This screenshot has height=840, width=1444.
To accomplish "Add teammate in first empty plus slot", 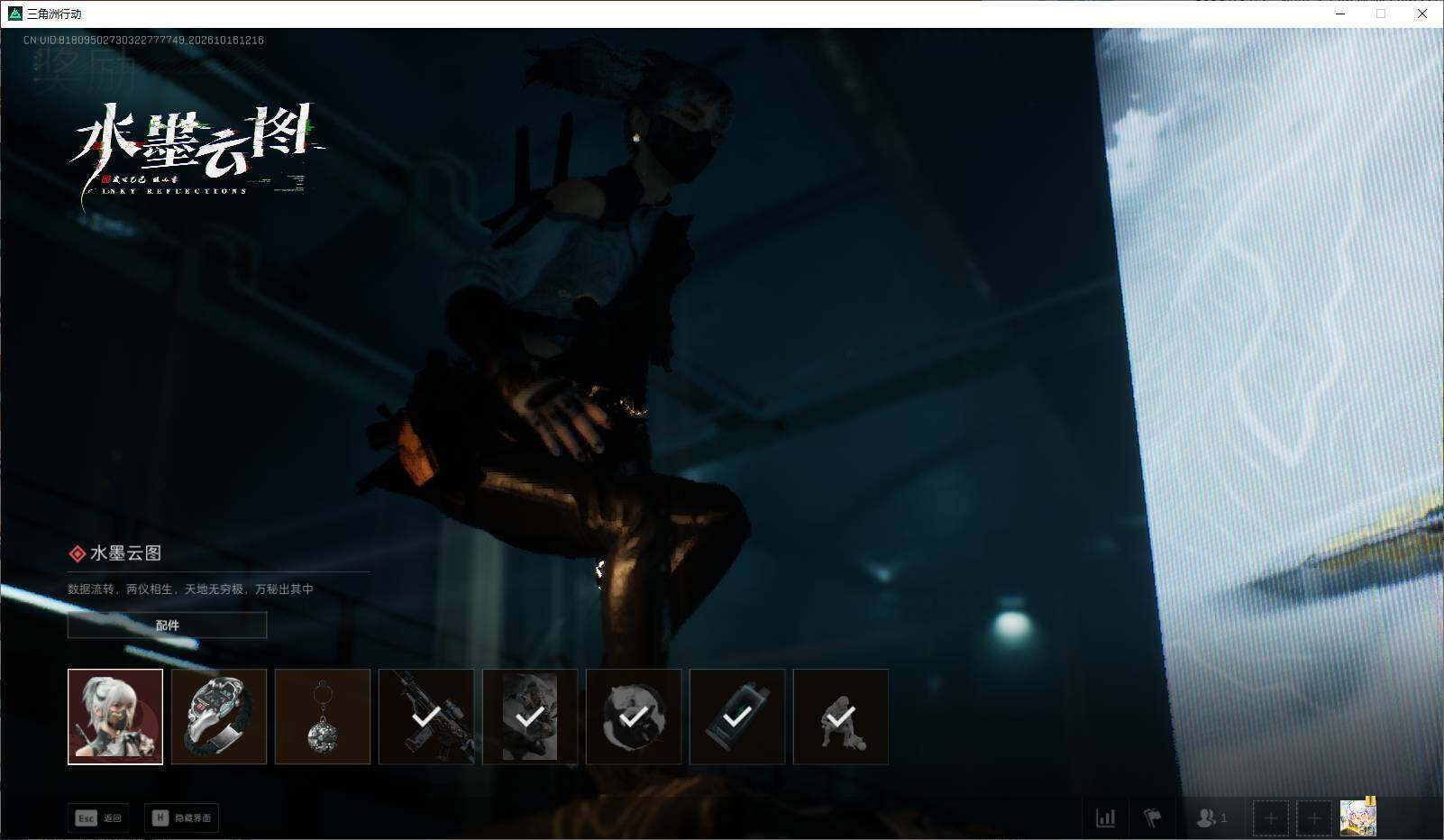I will pos(1270,817).
